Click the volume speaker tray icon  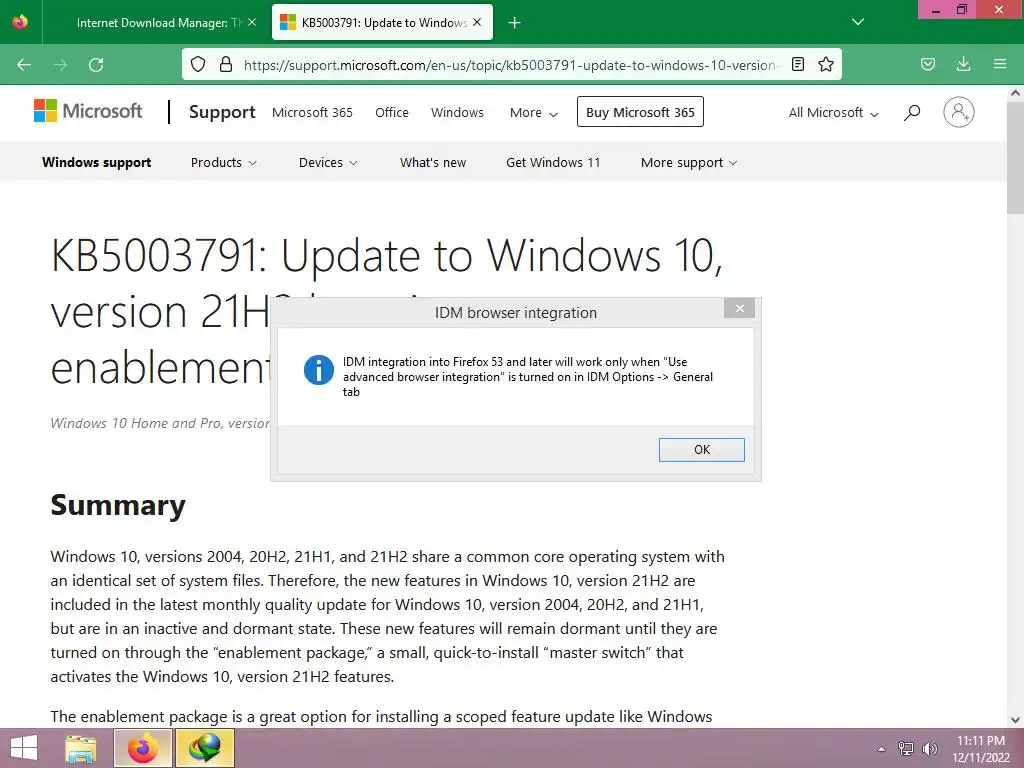coord(929,749)
